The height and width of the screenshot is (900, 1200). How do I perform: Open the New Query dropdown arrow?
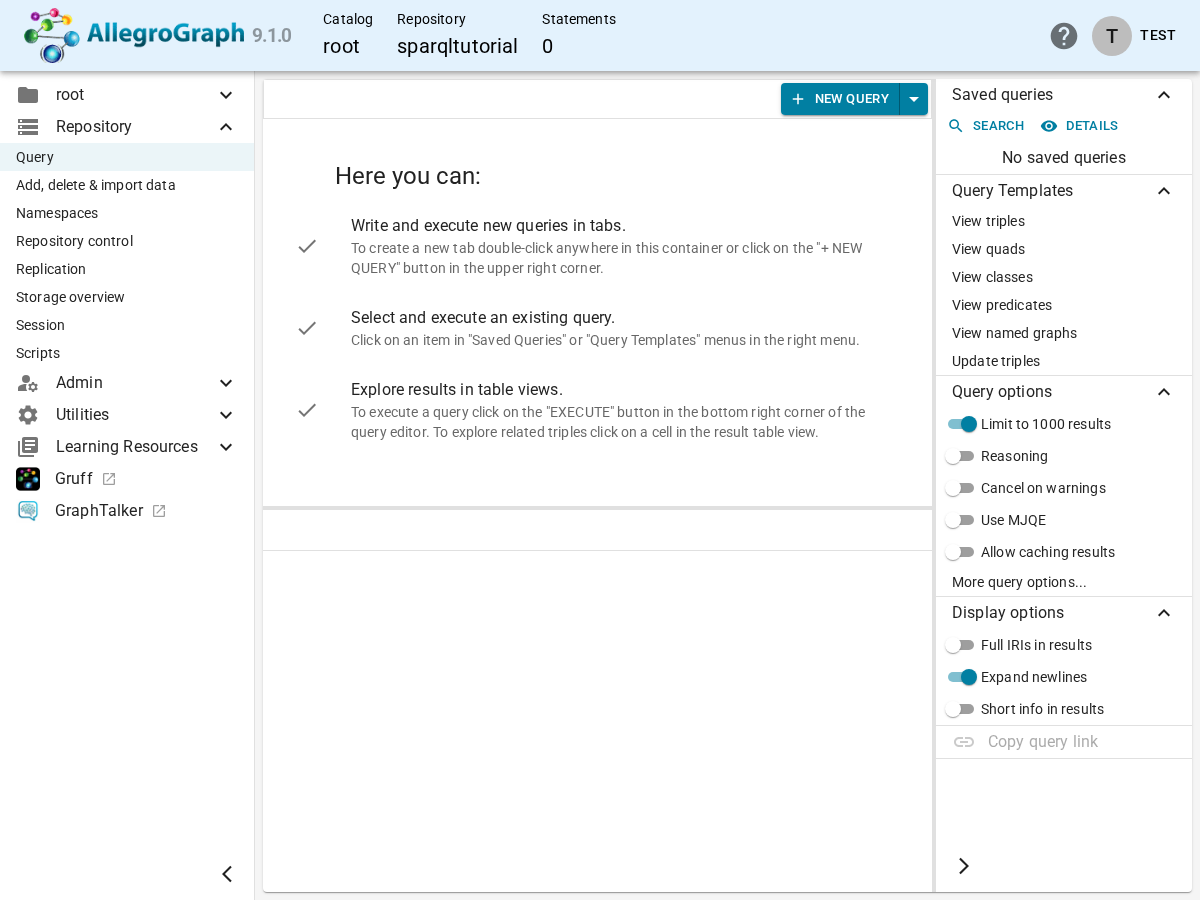[914, 99]
